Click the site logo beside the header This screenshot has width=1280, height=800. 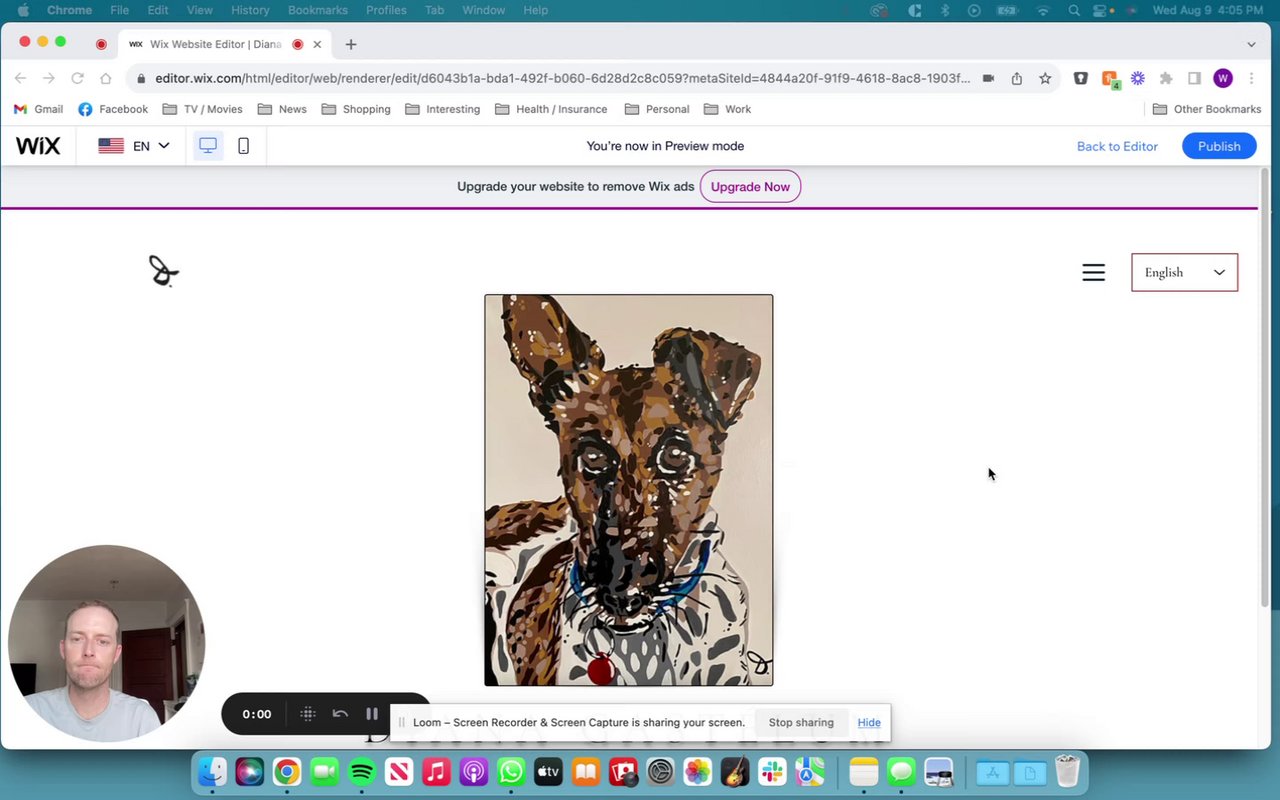click(164, 271)
